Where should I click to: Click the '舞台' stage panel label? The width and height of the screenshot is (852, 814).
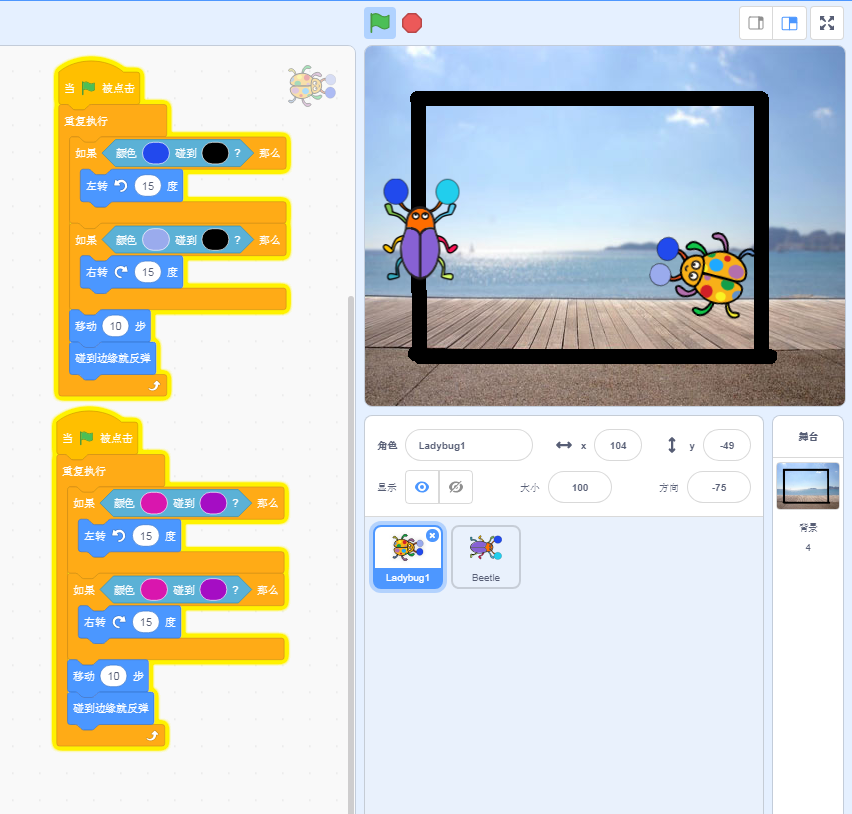click(808, 436)
